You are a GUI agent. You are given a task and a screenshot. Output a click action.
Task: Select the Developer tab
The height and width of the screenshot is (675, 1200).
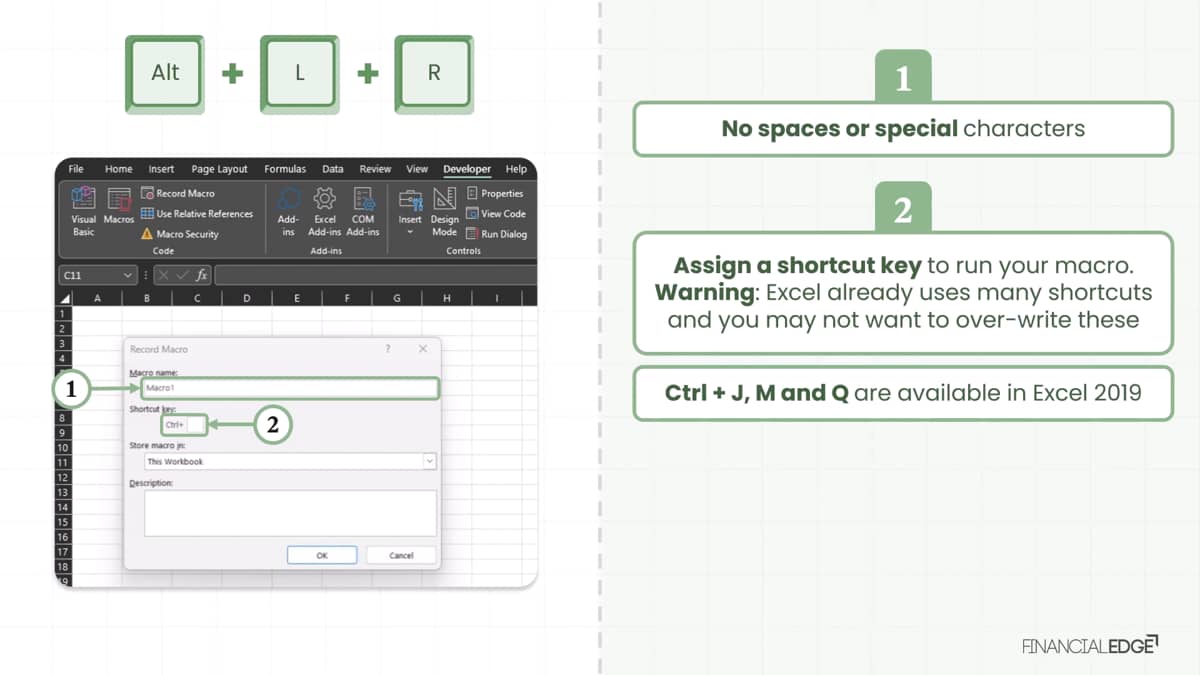(x=467, y=169)
